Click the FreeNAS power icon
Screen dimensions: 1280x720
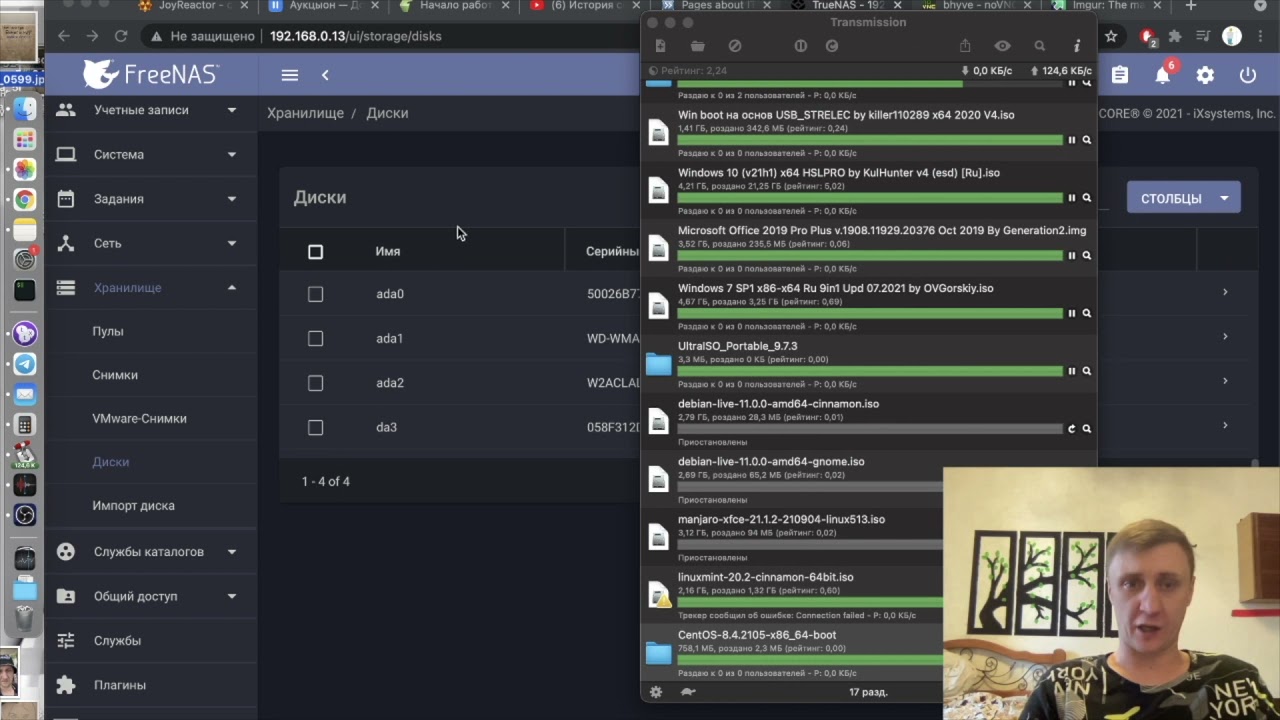tap(1248, 75)
